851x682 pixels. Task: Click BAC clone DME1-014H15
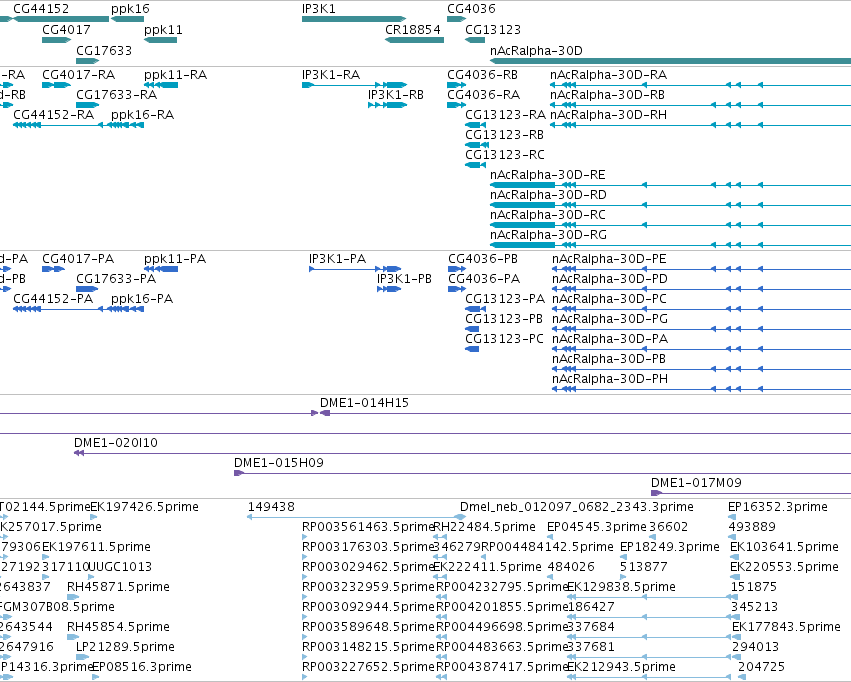pos(364,403)
